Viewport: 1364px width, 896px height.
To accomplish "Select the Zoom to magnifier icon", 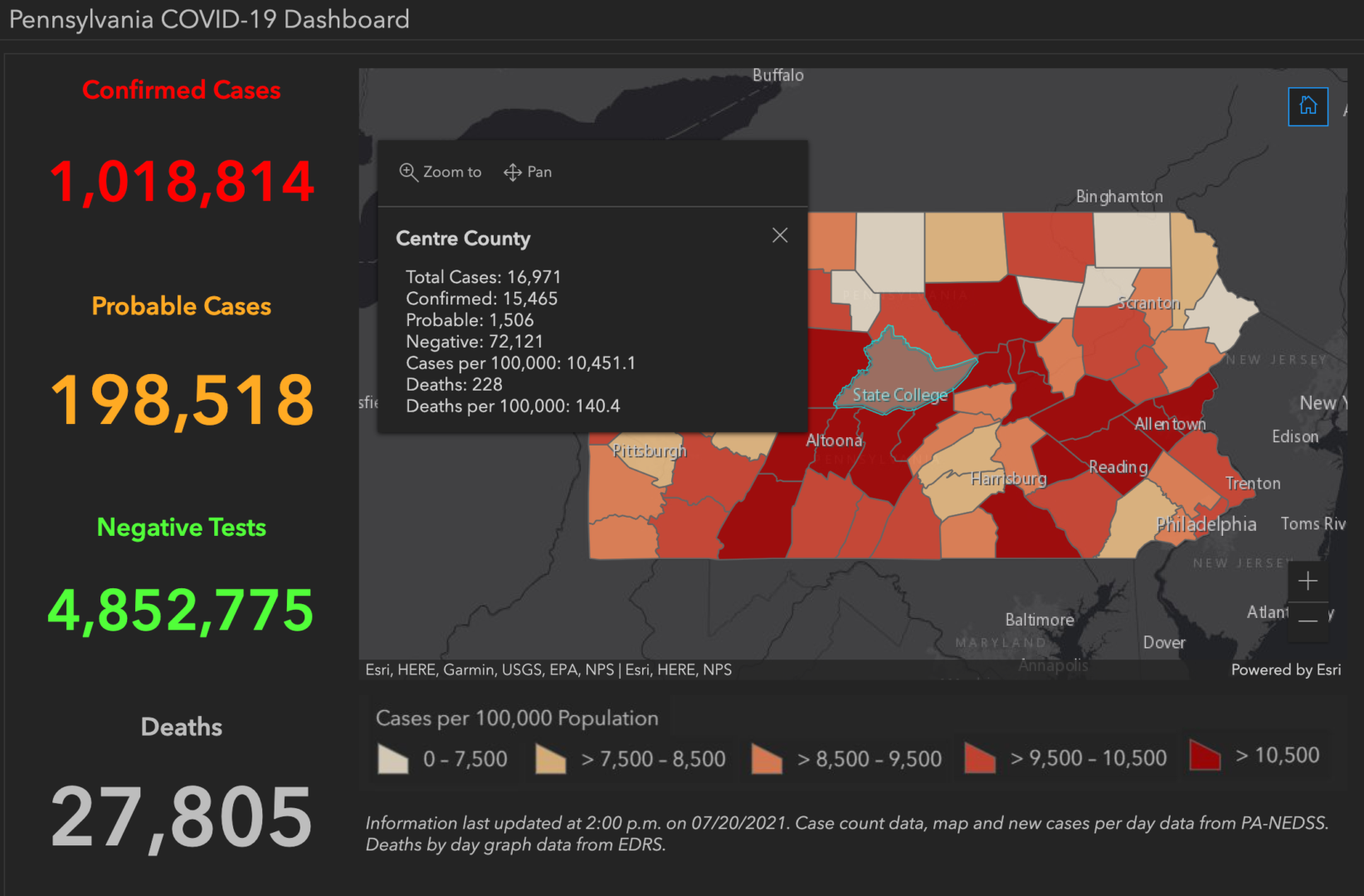I will [408, 172].
